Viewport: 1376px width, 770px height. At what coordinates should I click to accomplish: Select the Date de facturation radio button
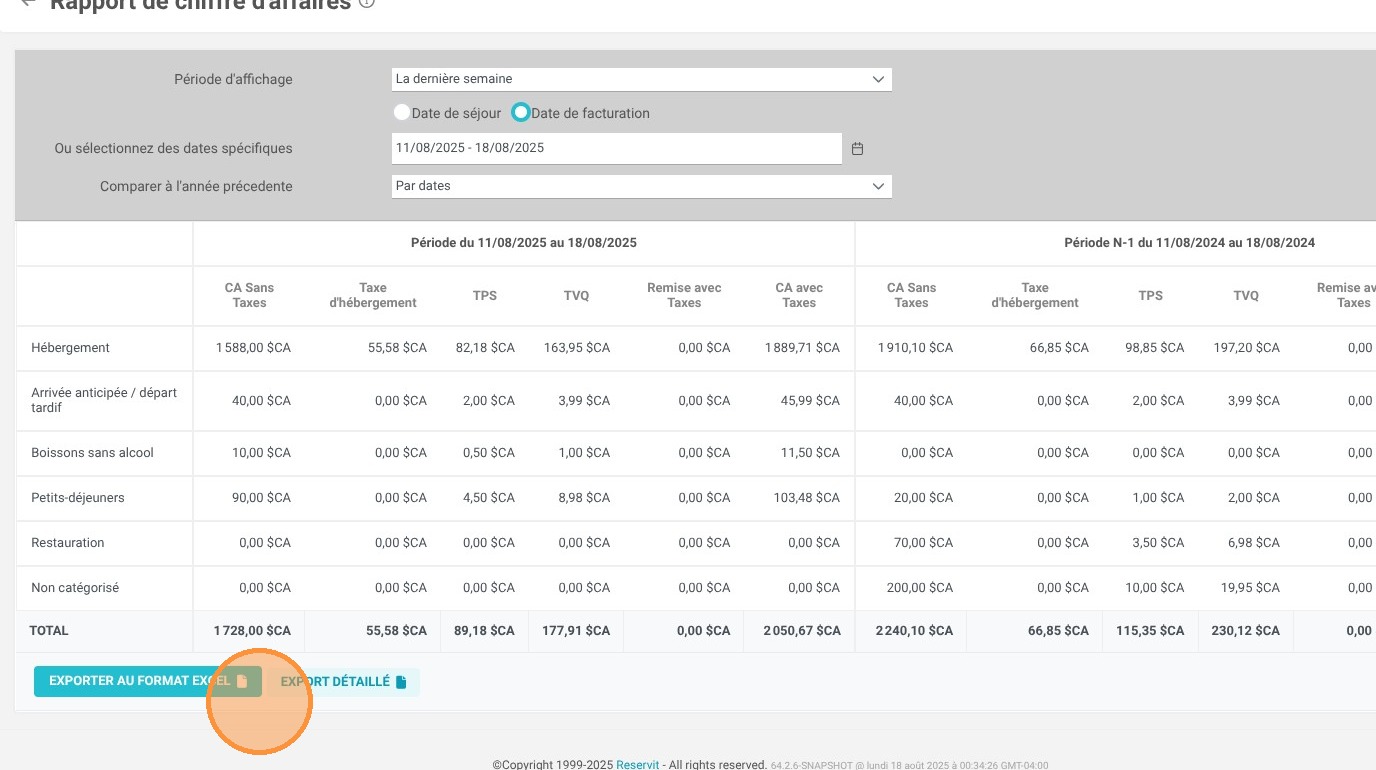tap(520, 113)
